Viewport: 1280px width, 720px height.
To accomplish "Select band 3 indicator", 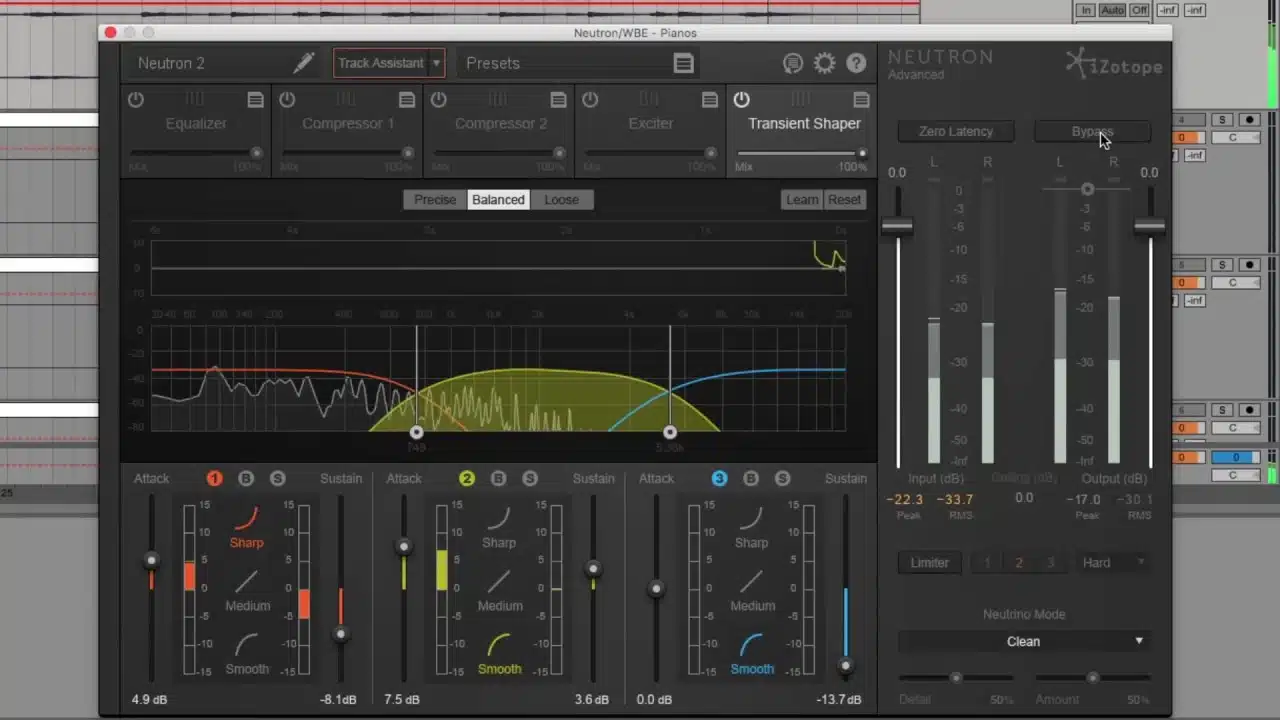I will pos(719,479).
